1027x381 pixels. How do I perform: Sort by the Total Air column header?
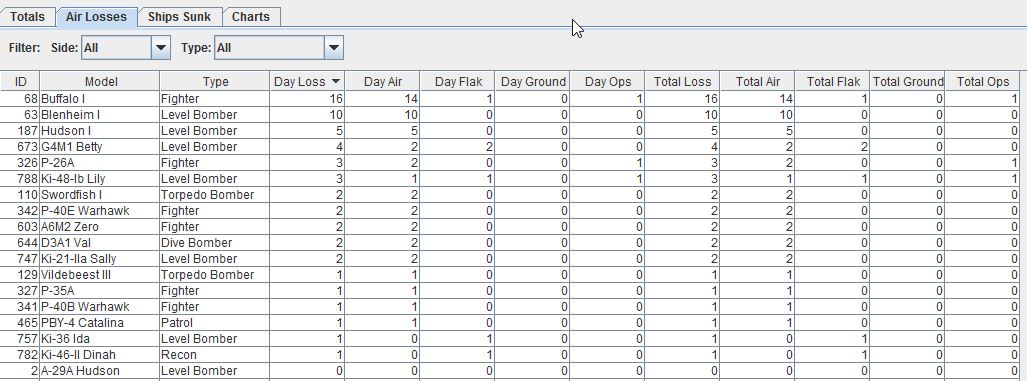757,82
